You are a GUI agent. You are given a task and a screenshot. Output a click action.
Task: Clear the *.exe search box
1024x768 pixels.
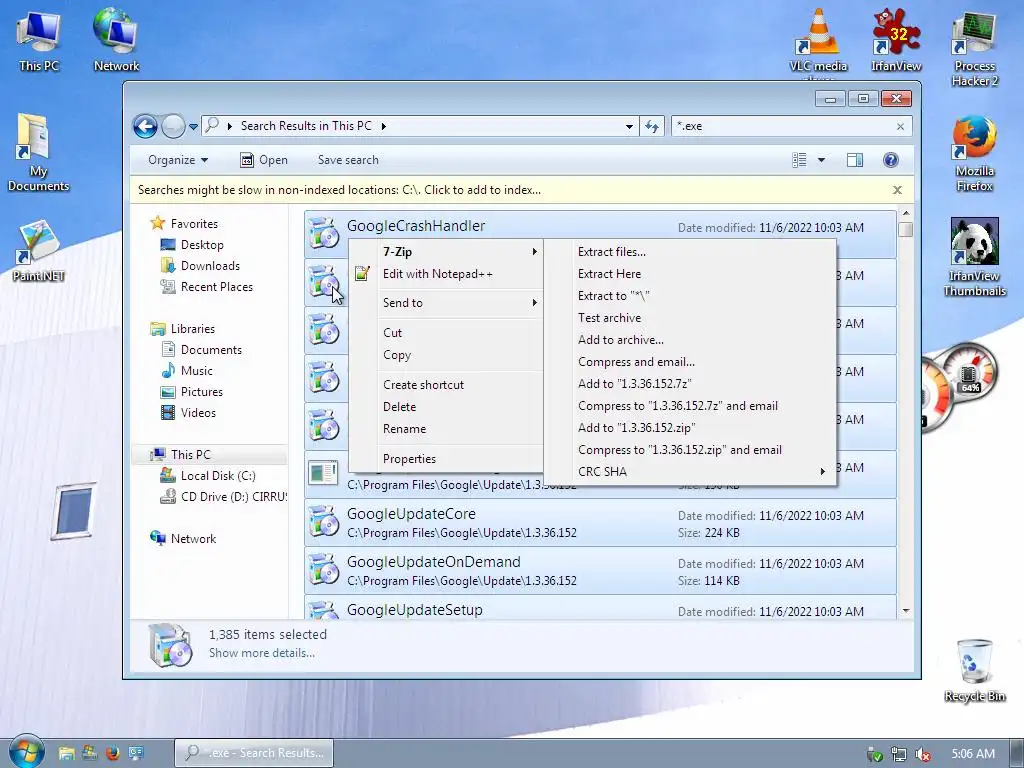click(901, 127)
